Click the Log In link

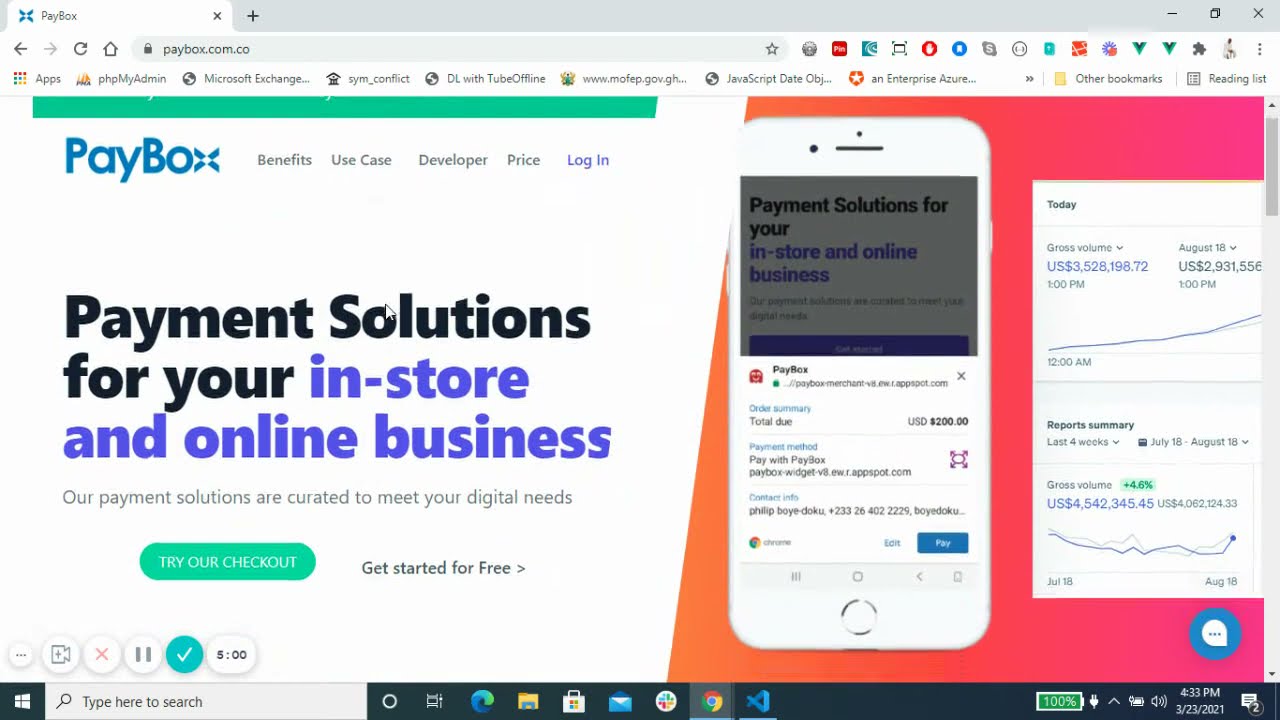[588, 160]
